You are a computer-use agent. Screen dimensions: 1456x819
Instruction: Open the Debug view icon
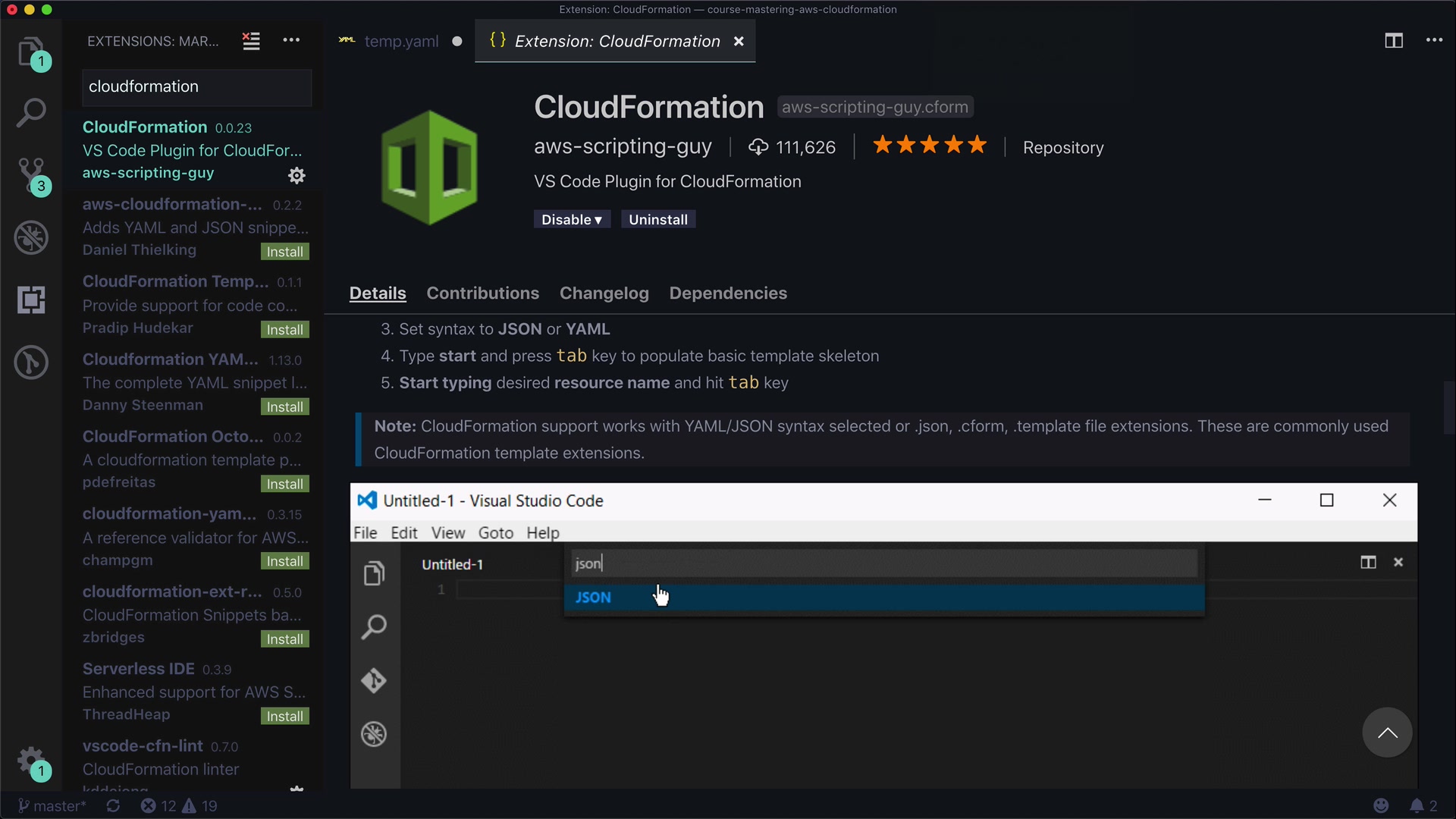click(x=31, y=237)
